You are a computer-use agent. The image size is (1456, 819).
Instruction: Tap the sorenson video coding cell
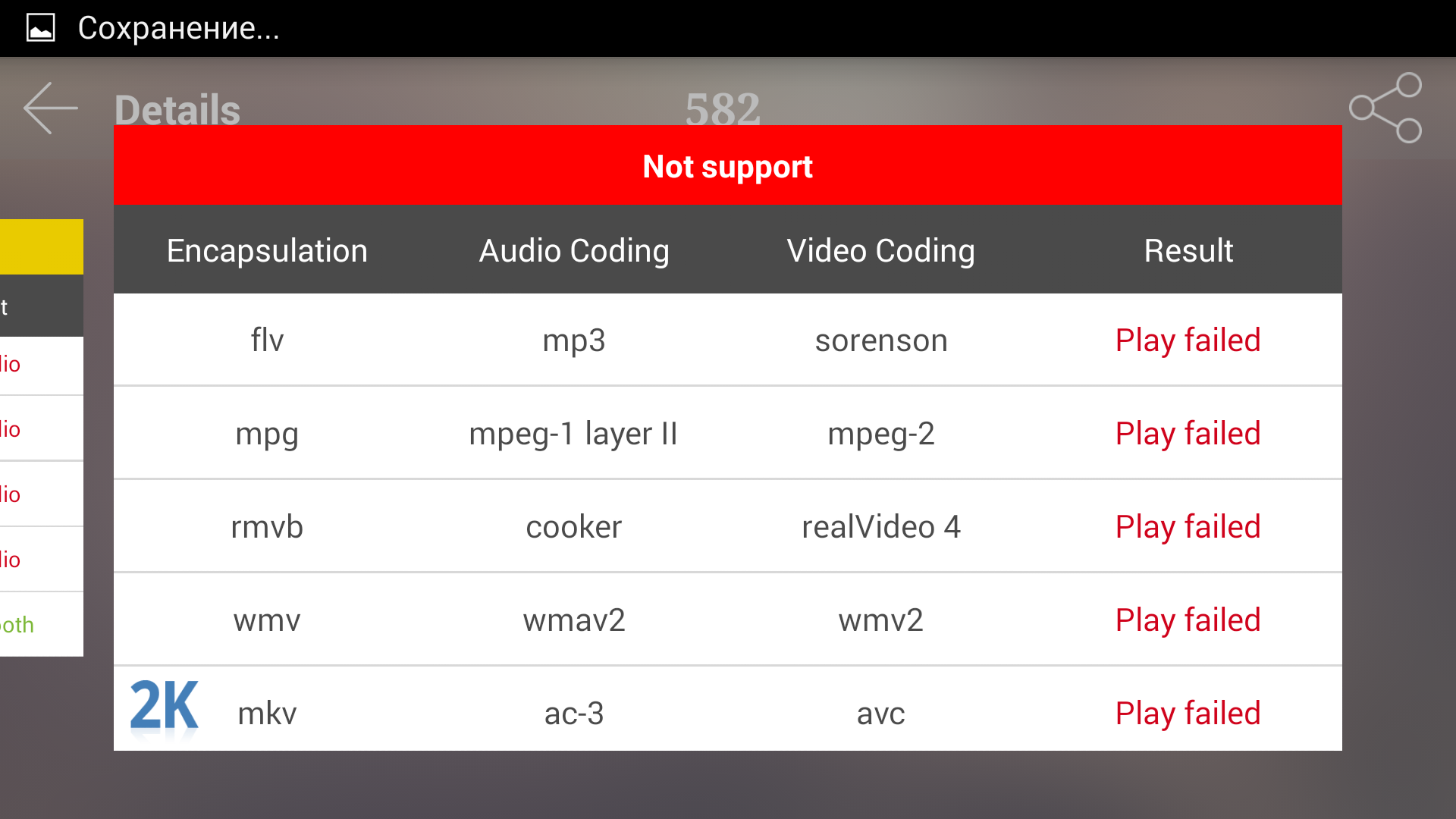tap(880, 340)
